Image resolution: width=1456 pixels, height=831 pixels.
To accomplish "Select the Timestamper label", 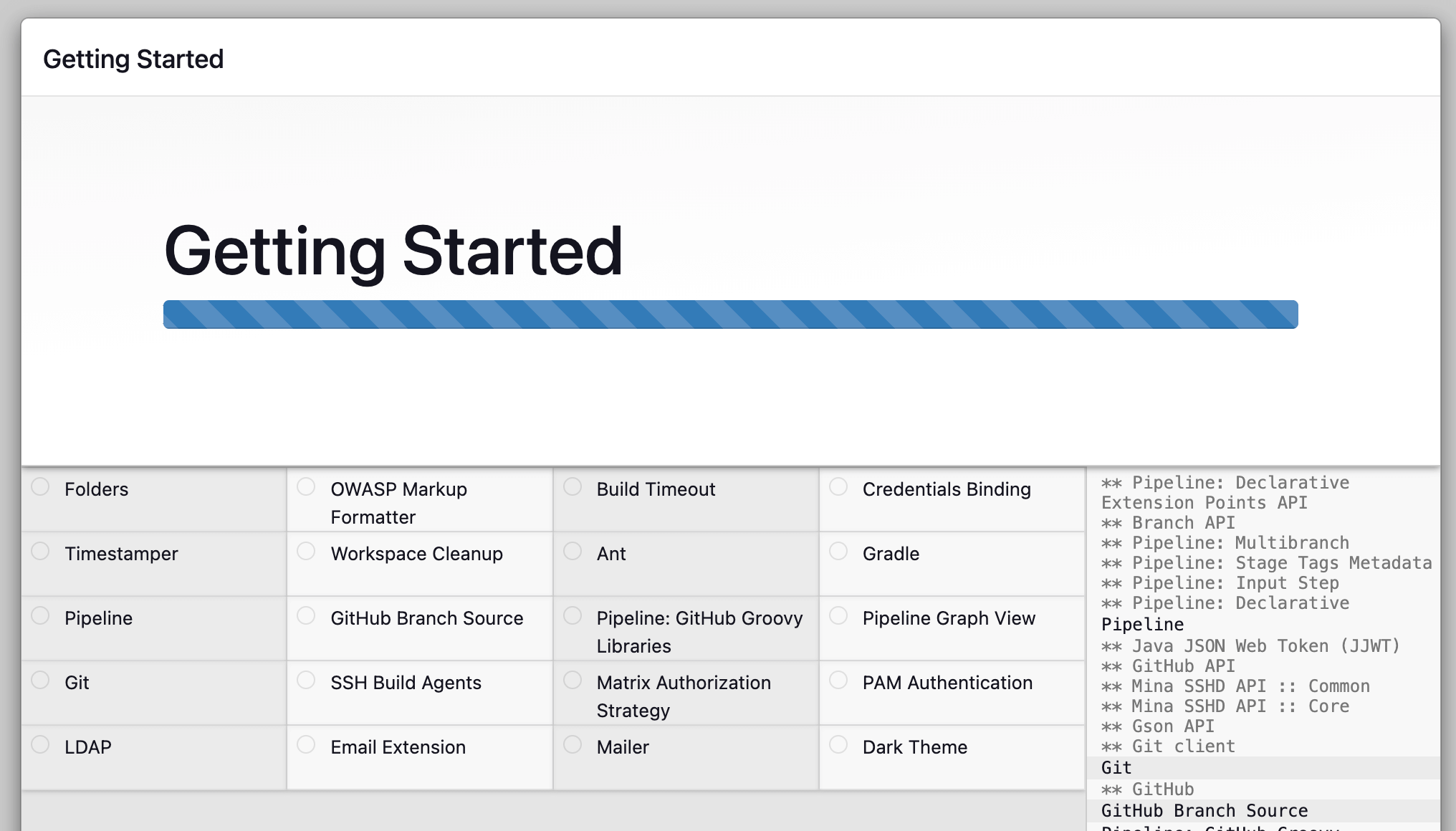I will click(121, 554).
